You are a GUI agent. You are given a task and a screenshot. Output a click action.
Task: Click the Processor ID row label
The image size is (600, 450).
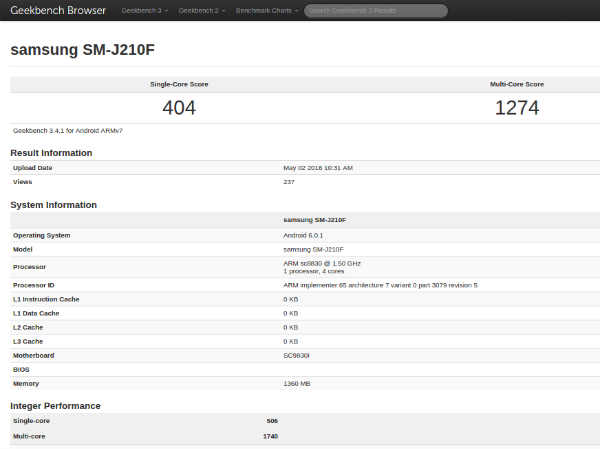coord(34,285)
